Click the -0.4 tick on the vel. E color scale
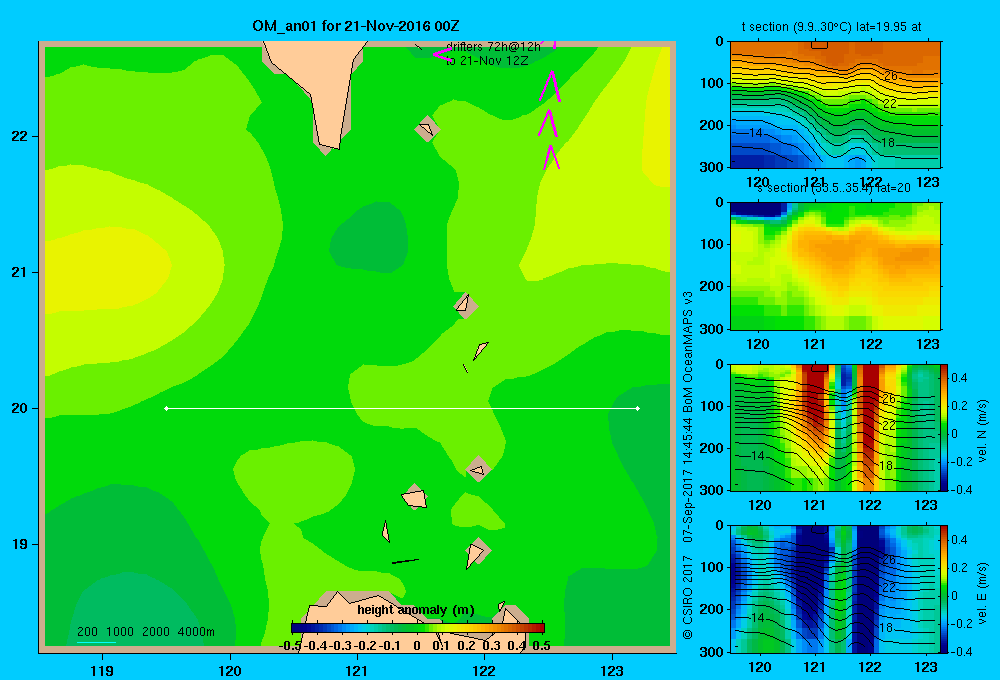The width and height of the screenshot is (1000, 680). pyautogui.click(x=960, y=651)
